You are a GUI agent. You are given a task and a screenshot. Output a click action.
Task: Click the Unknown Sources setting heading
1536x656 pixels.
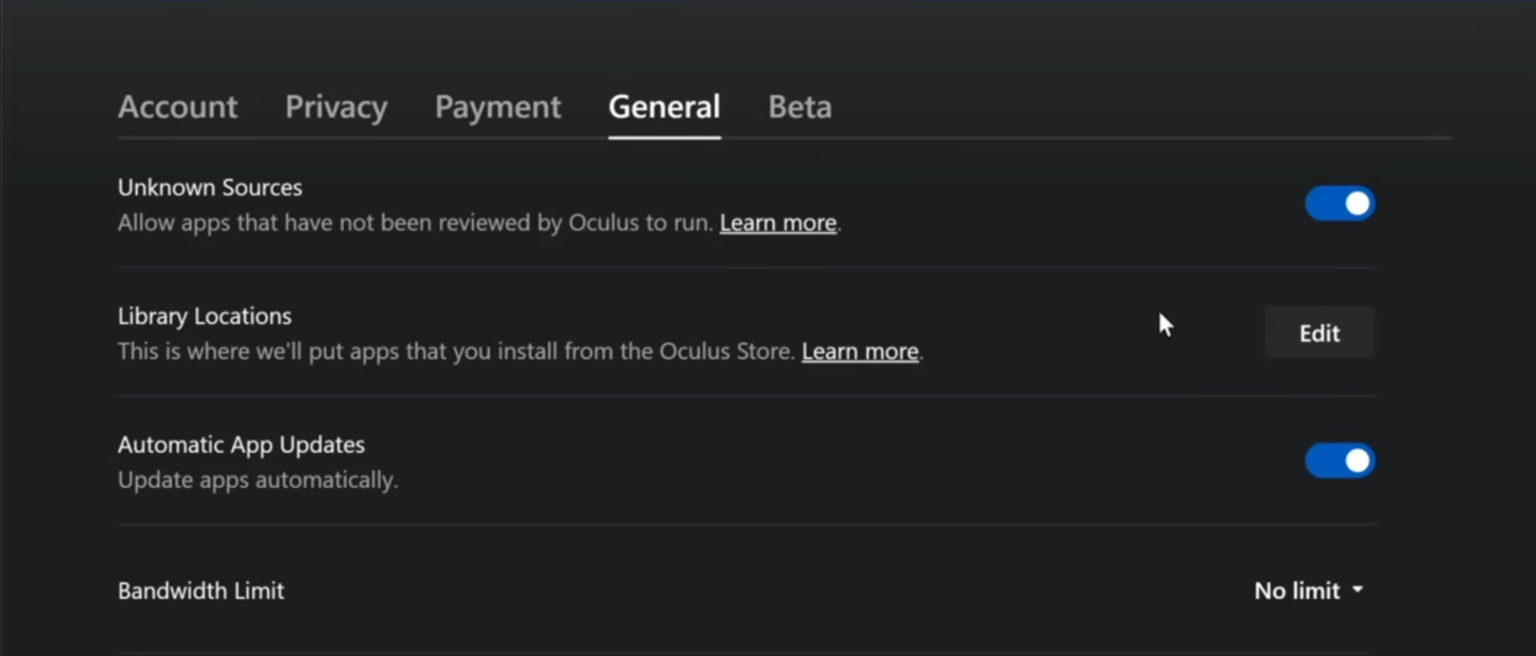click(210, 188)
